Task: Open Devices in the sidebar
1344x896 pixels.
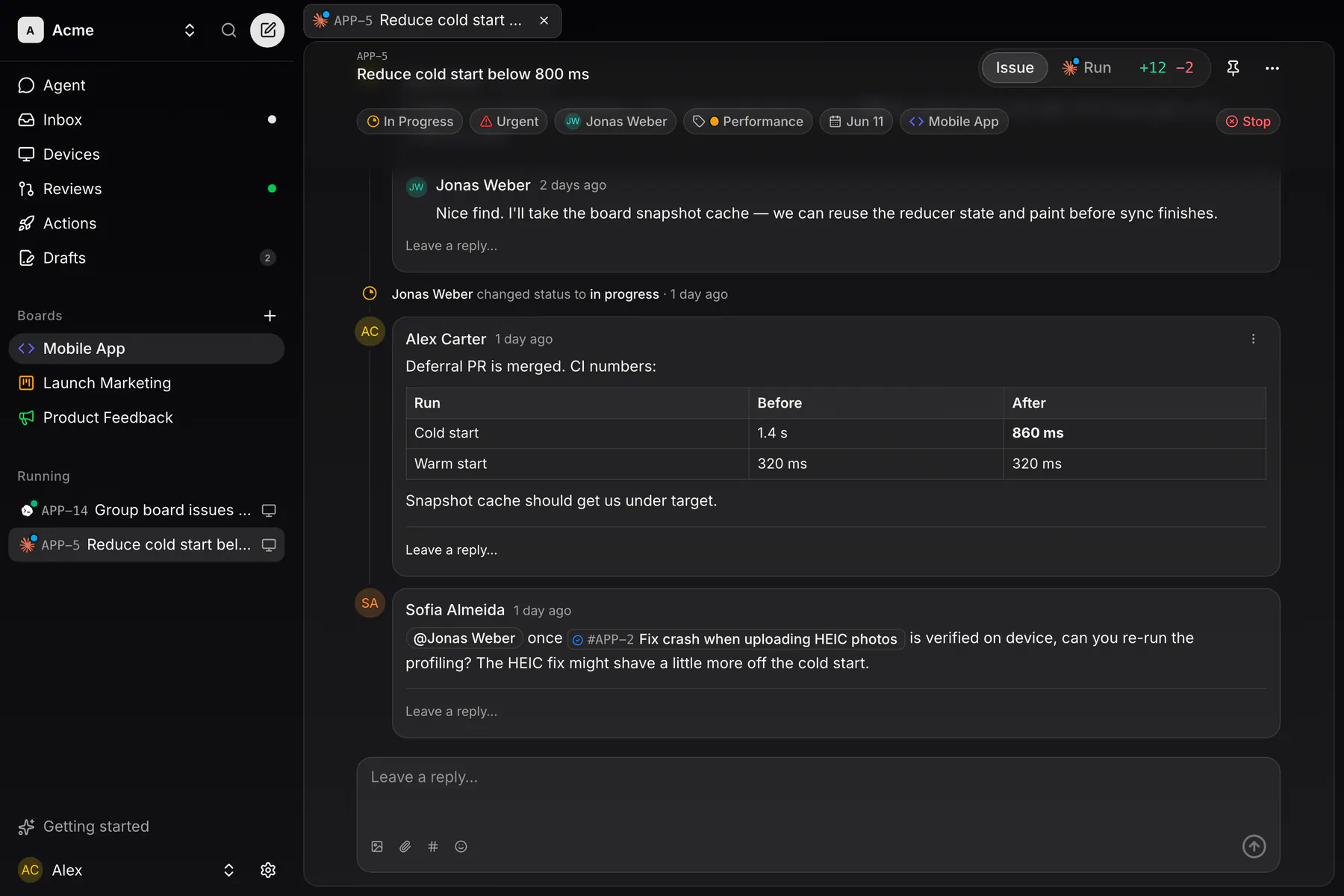Action: point(146,154)
